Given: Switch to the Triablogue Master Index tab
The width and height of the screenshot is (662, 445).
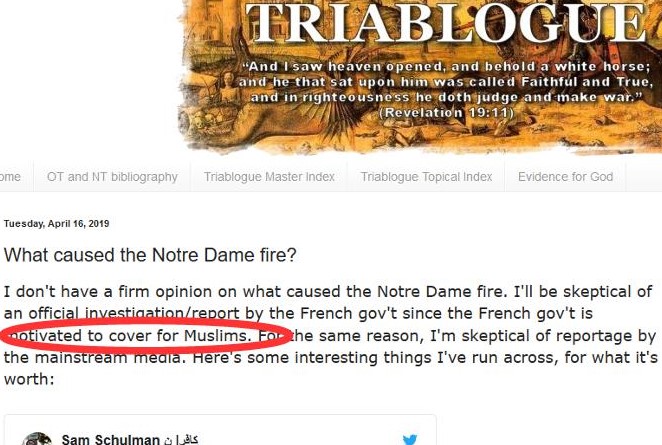Looking at the screenshot, I should point(269,176).
